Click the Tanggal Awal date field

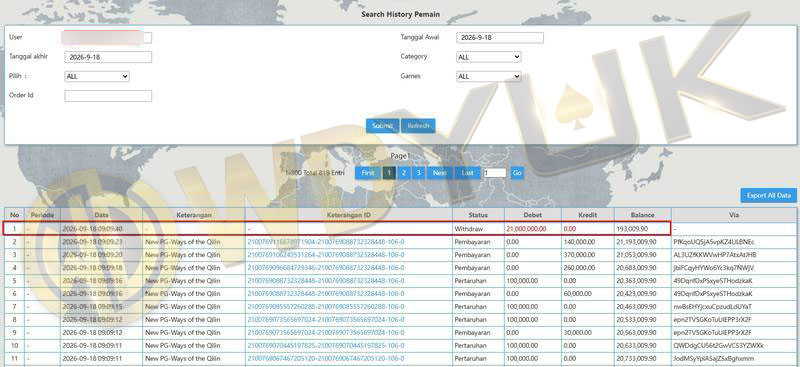point(500,38)
